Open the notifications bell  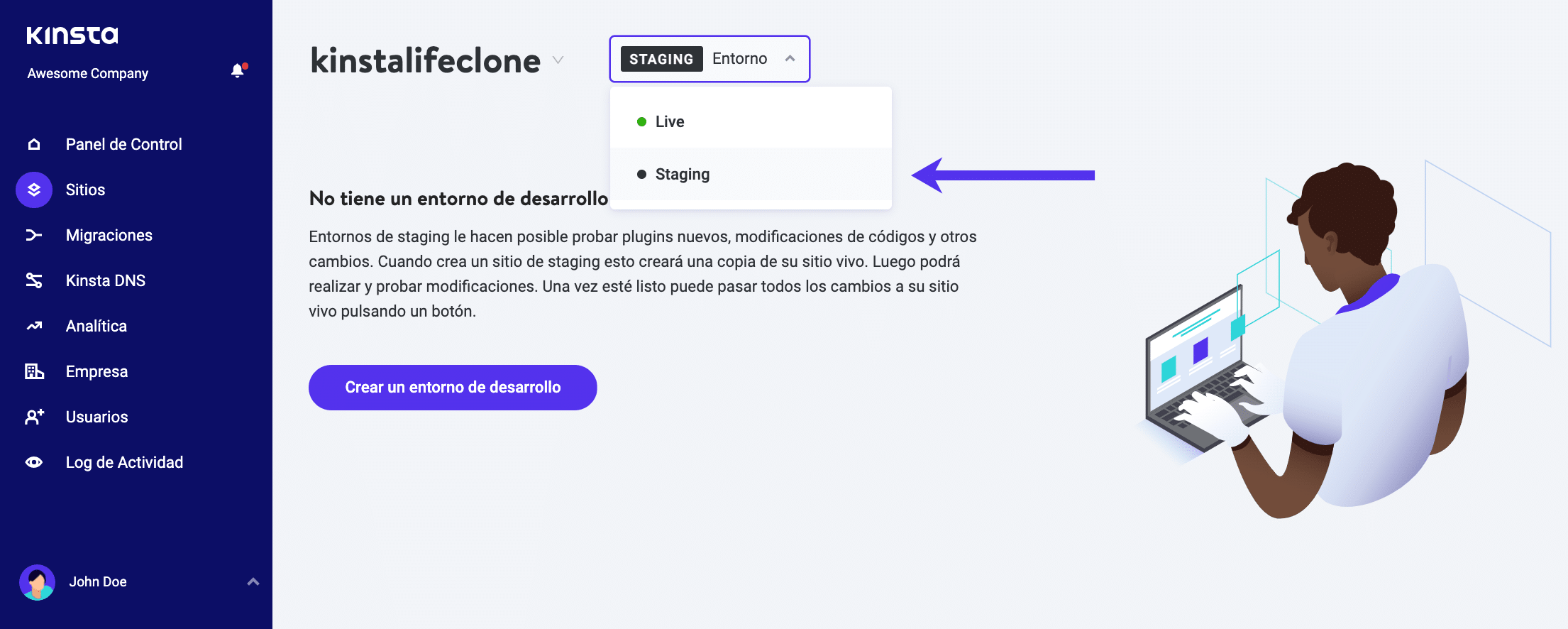tap(238, 71)
